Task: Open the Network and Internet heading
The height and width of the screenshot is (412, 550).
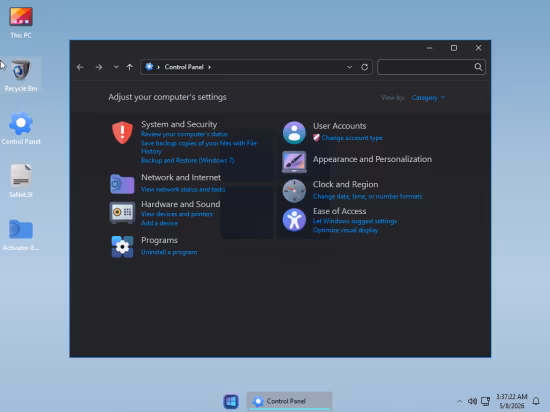Action: [181, 177]
